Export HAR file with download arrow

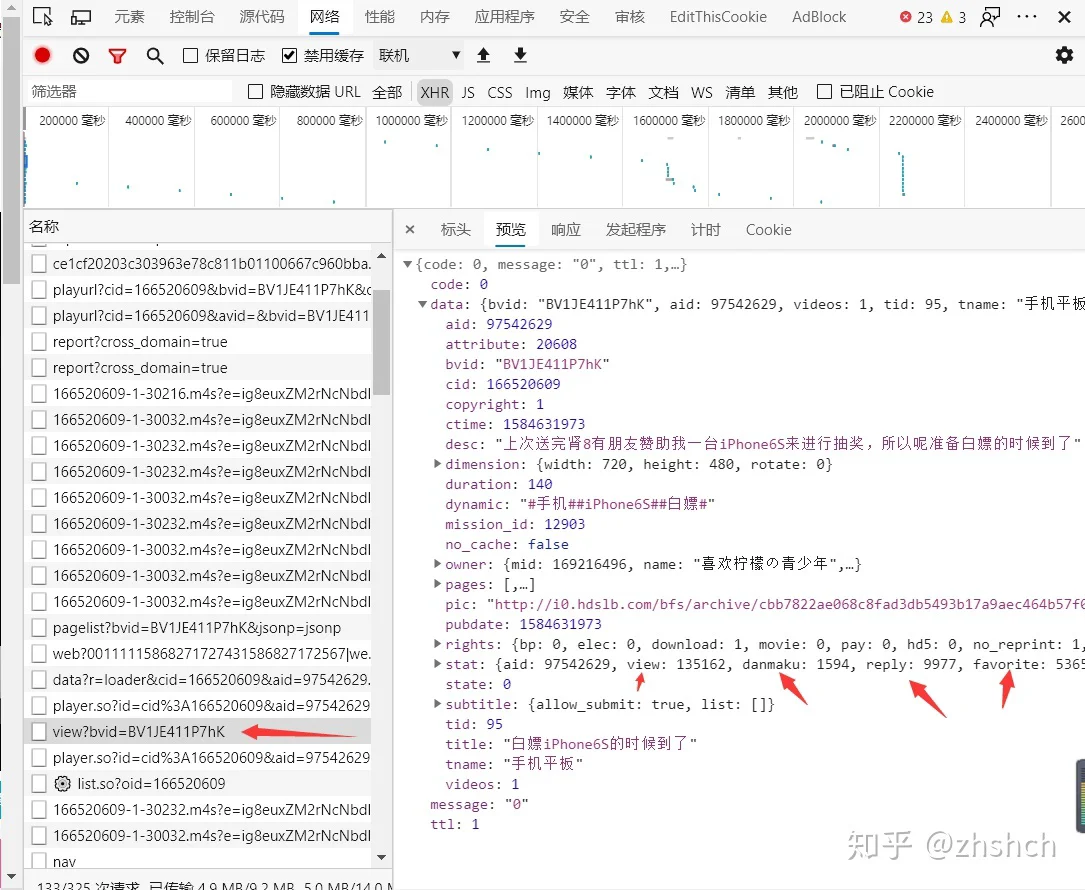coord(520,55)
